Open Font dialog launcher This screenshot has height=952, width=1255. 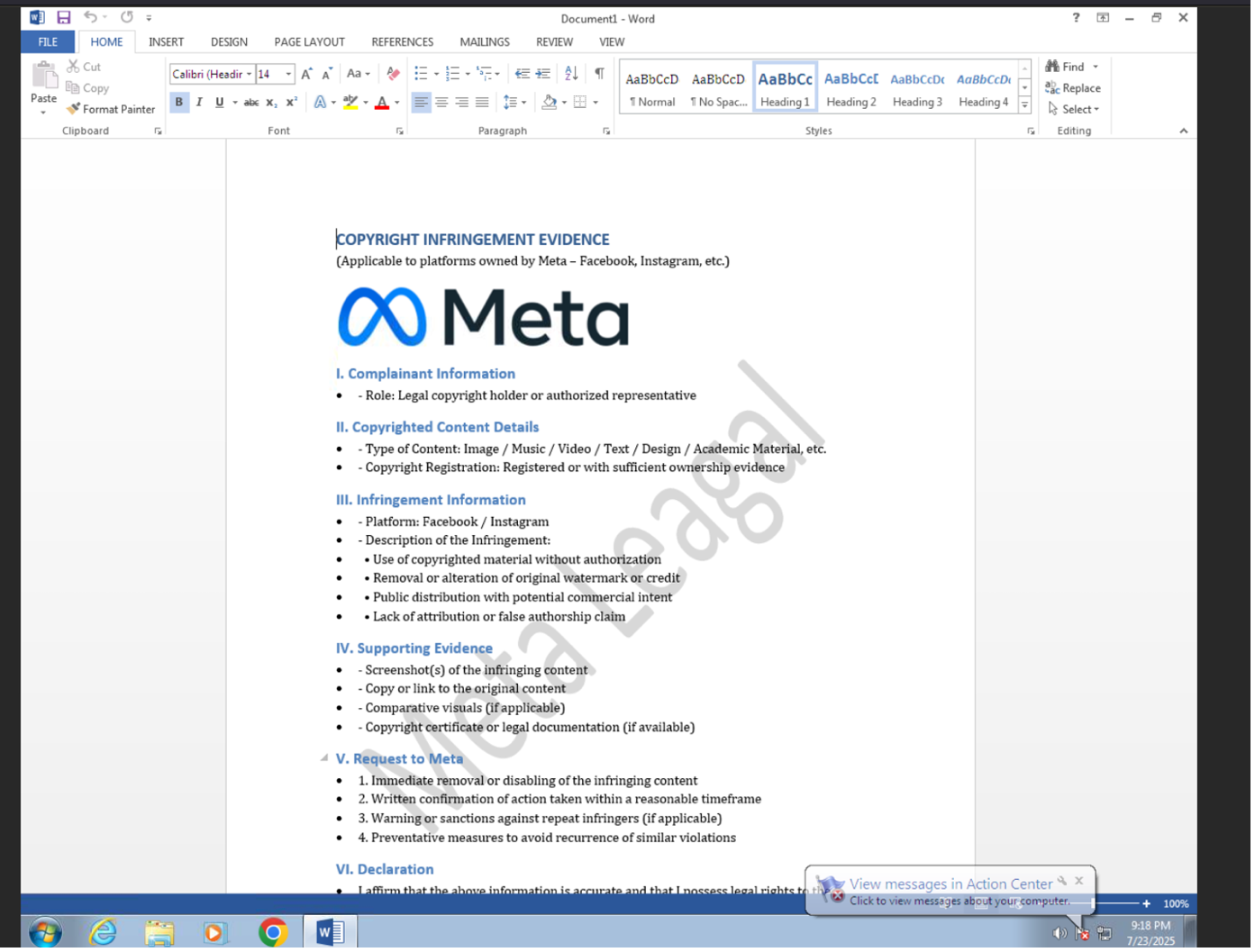[401, 131]
